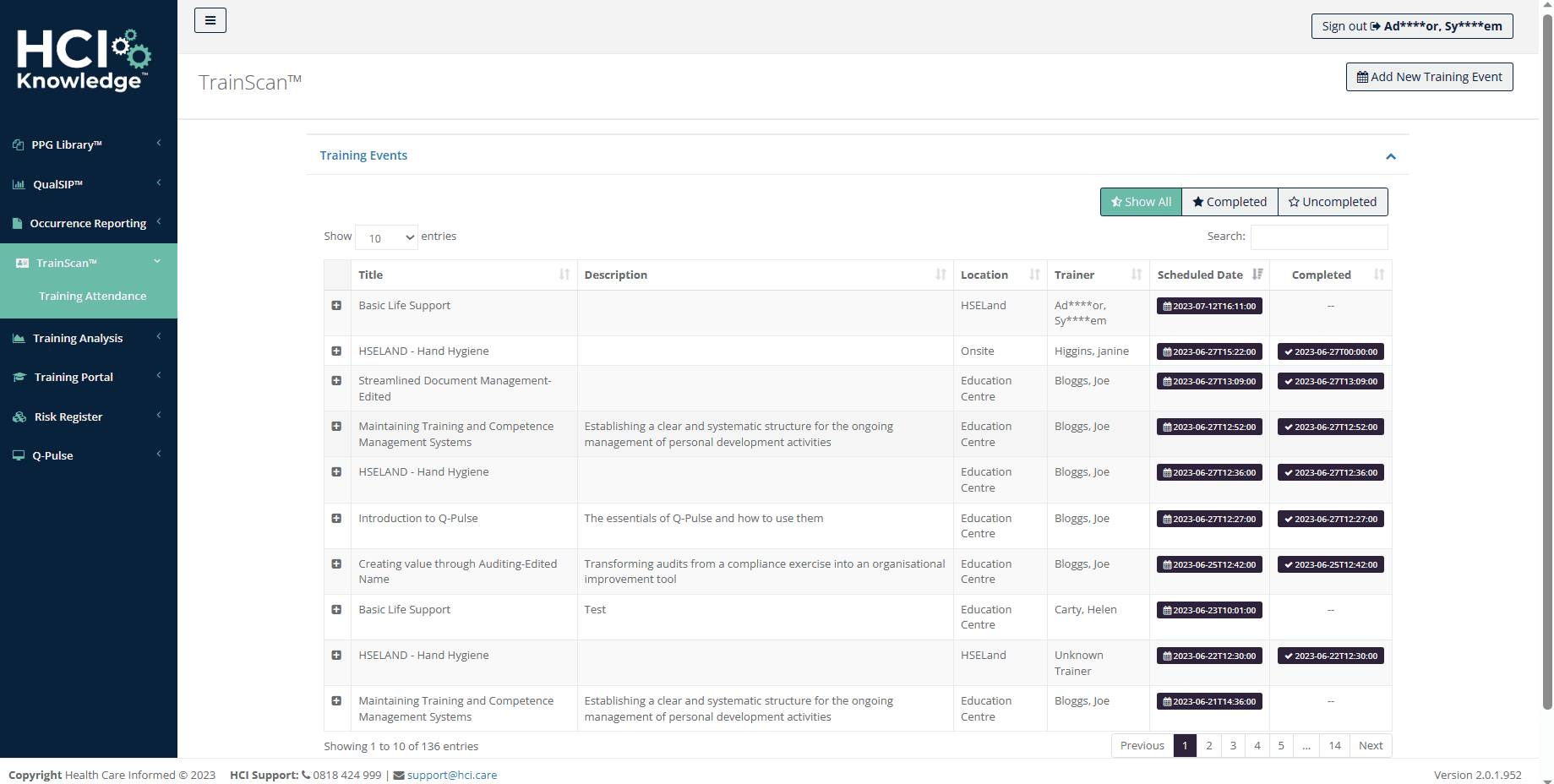Viewport: 1554px width, 784px height.
Task: Filter events using the Completed filter
Action: 1230,201
